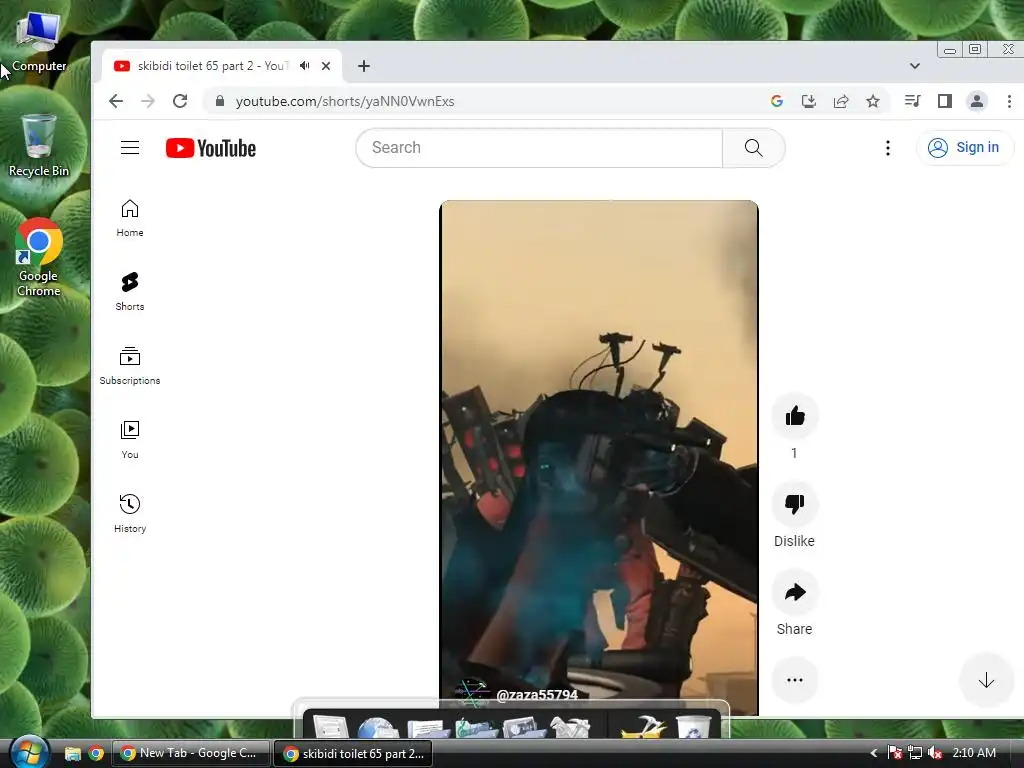Screen dimensions: 1024x768
Task: Open YouTube settings three-dot menu
Action: click(x=888, y=148)
